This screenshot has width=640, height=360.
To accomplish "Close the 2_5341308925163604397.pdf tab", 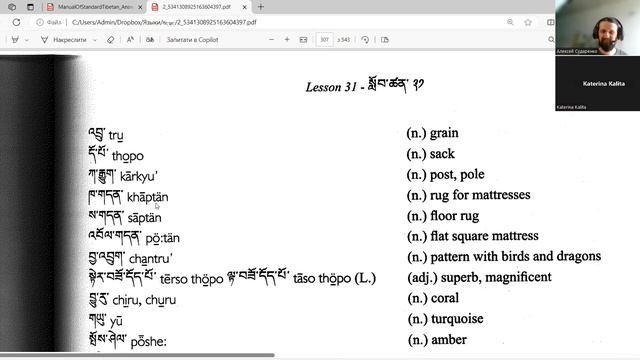I will (244, 7).
